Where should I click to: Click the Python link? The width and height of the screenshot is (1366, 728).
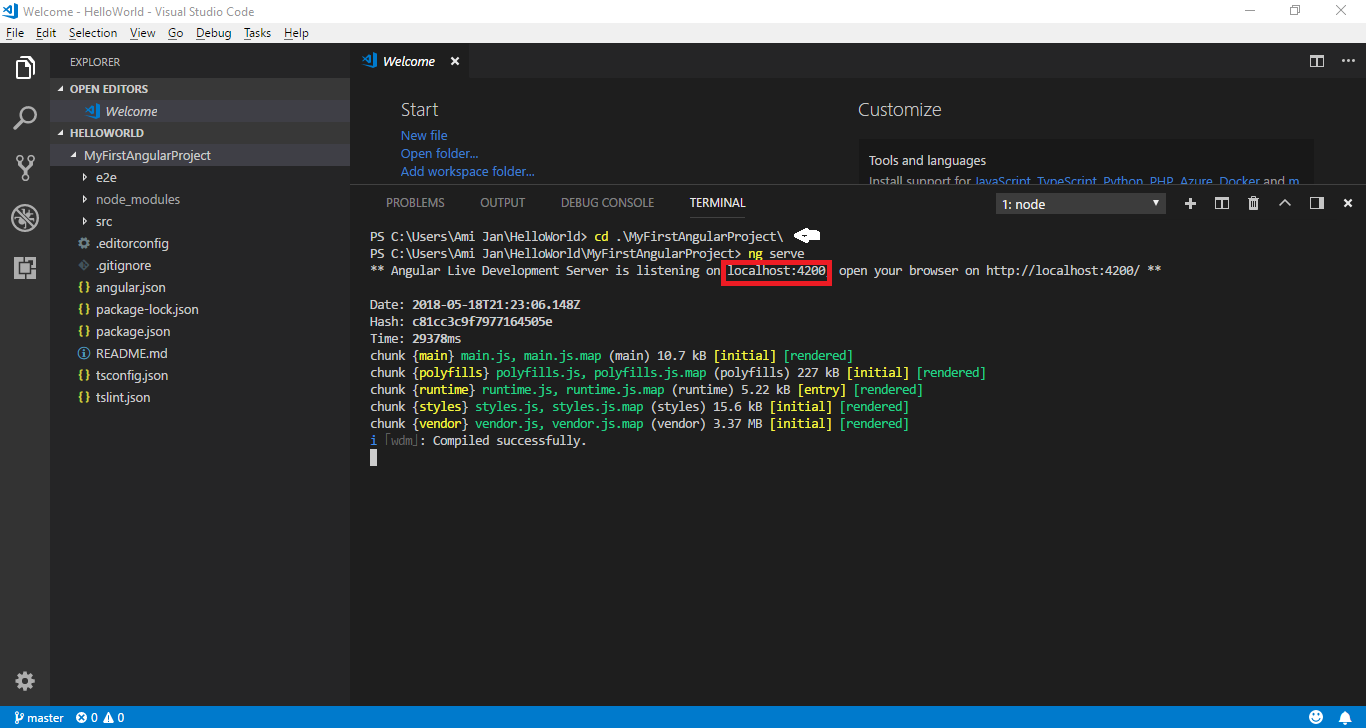point(1124,181)
